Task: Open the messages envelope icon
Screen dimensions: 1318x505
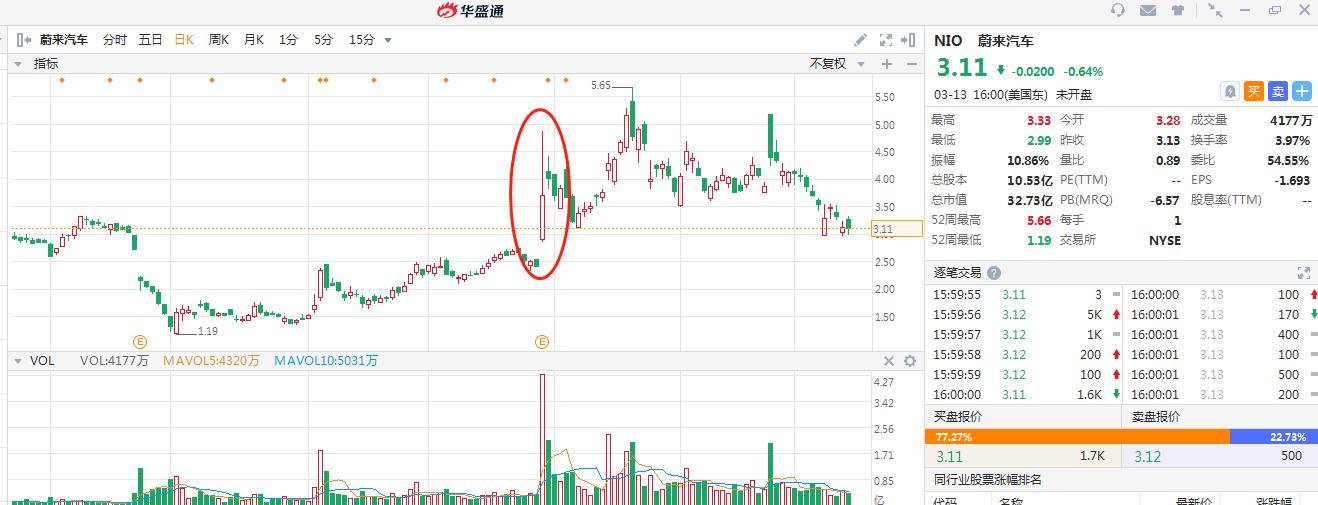Action: [1148, 10]
